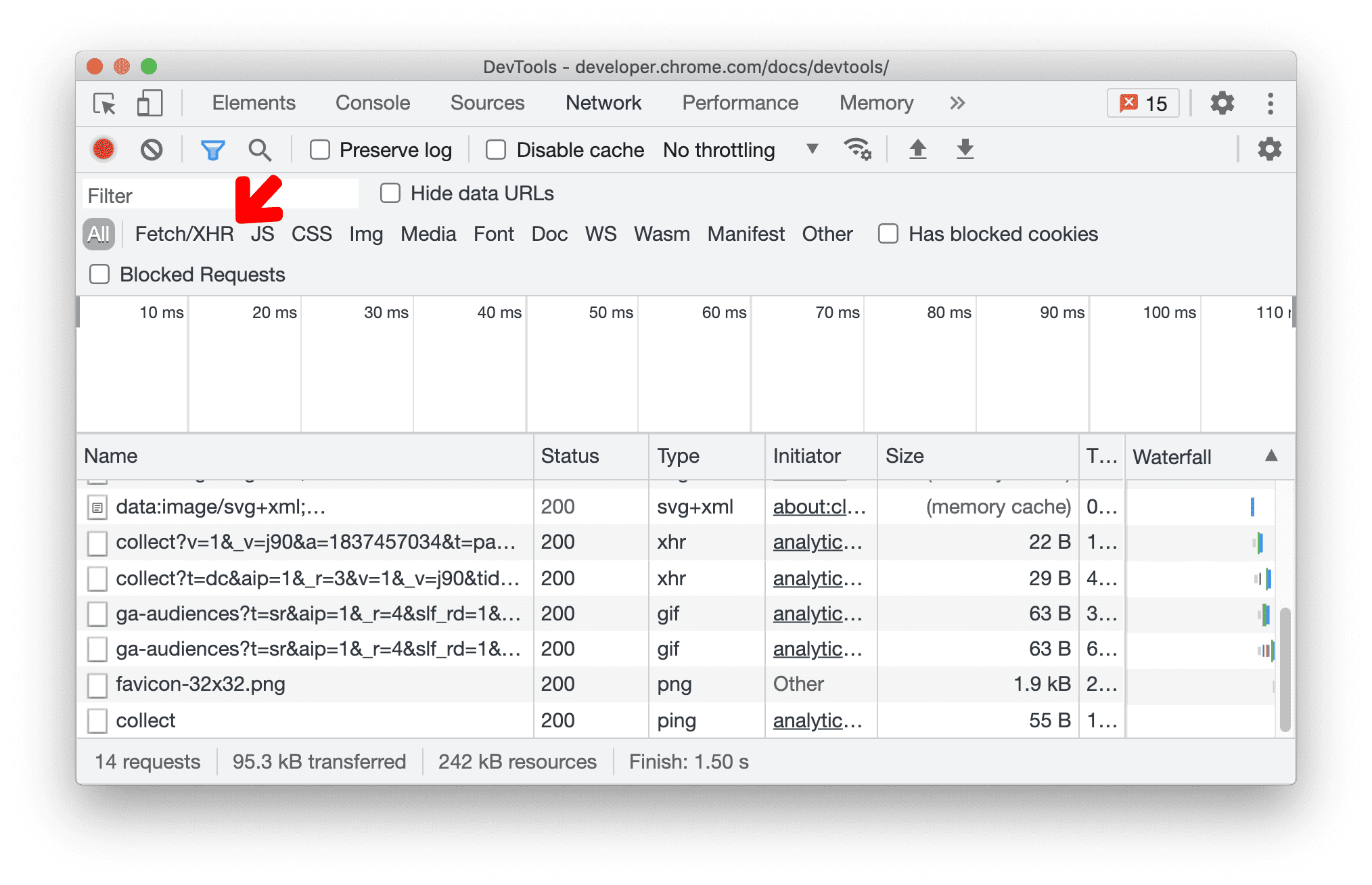Enable the Blocked Requests checkbox

[97, 275]
